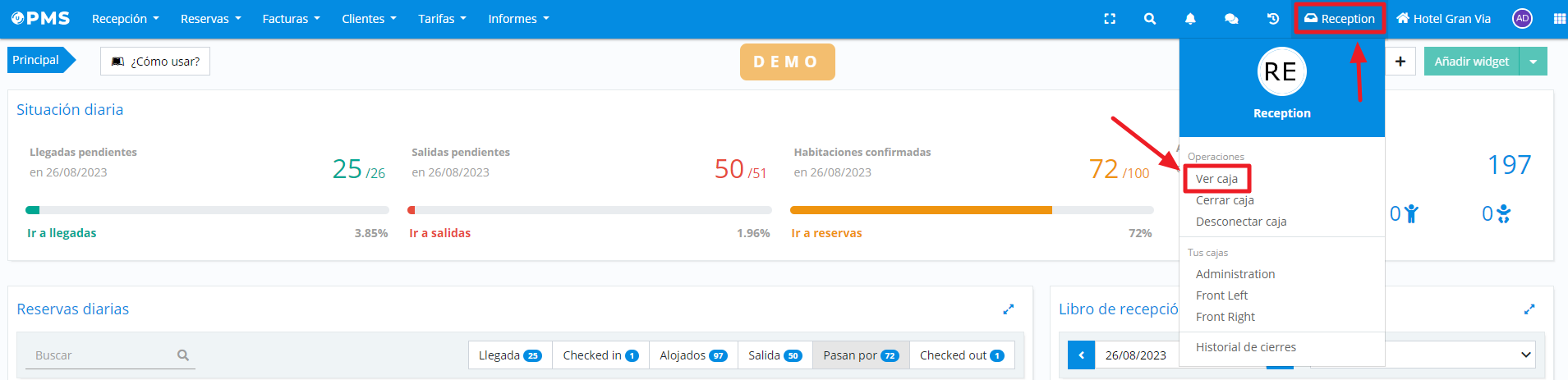This screenshot has width=1568, height=380.
Task: Follow the Ir a llegadas link
Action: pyautogui.click(x=62, y=233)
